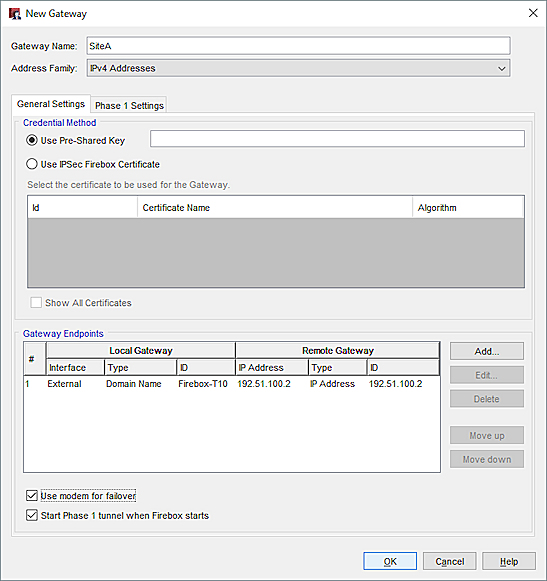The image size is (547, 581).
Task: Click the Algorithm column header
Action: pyautogui.click(x=468, y=208)
